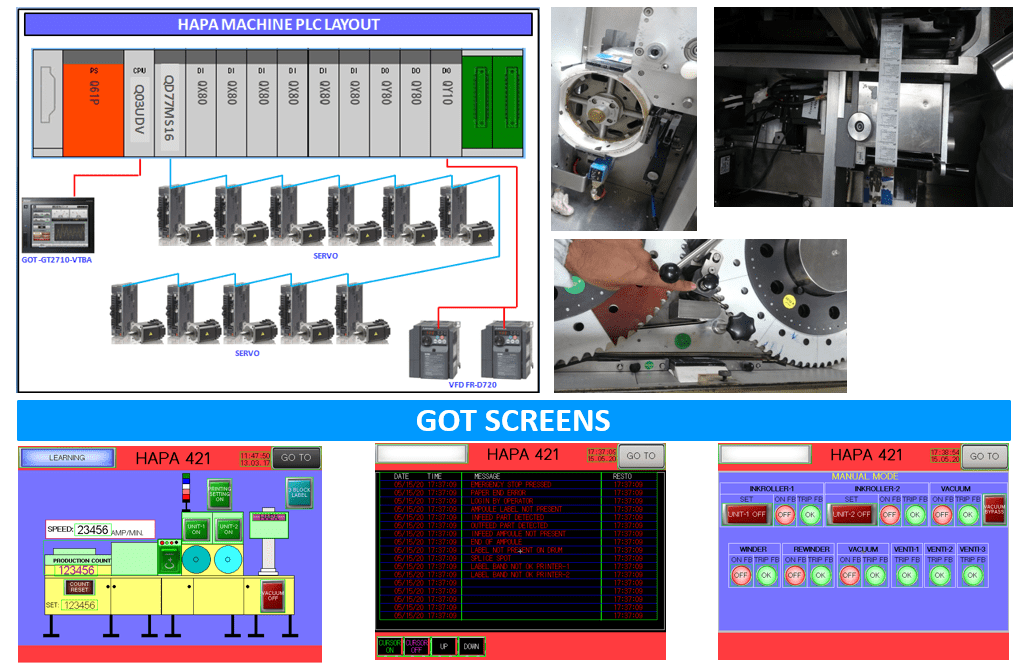
Task: Turn off cursor with CURSOR OFF button
Action: coord(417,646)
